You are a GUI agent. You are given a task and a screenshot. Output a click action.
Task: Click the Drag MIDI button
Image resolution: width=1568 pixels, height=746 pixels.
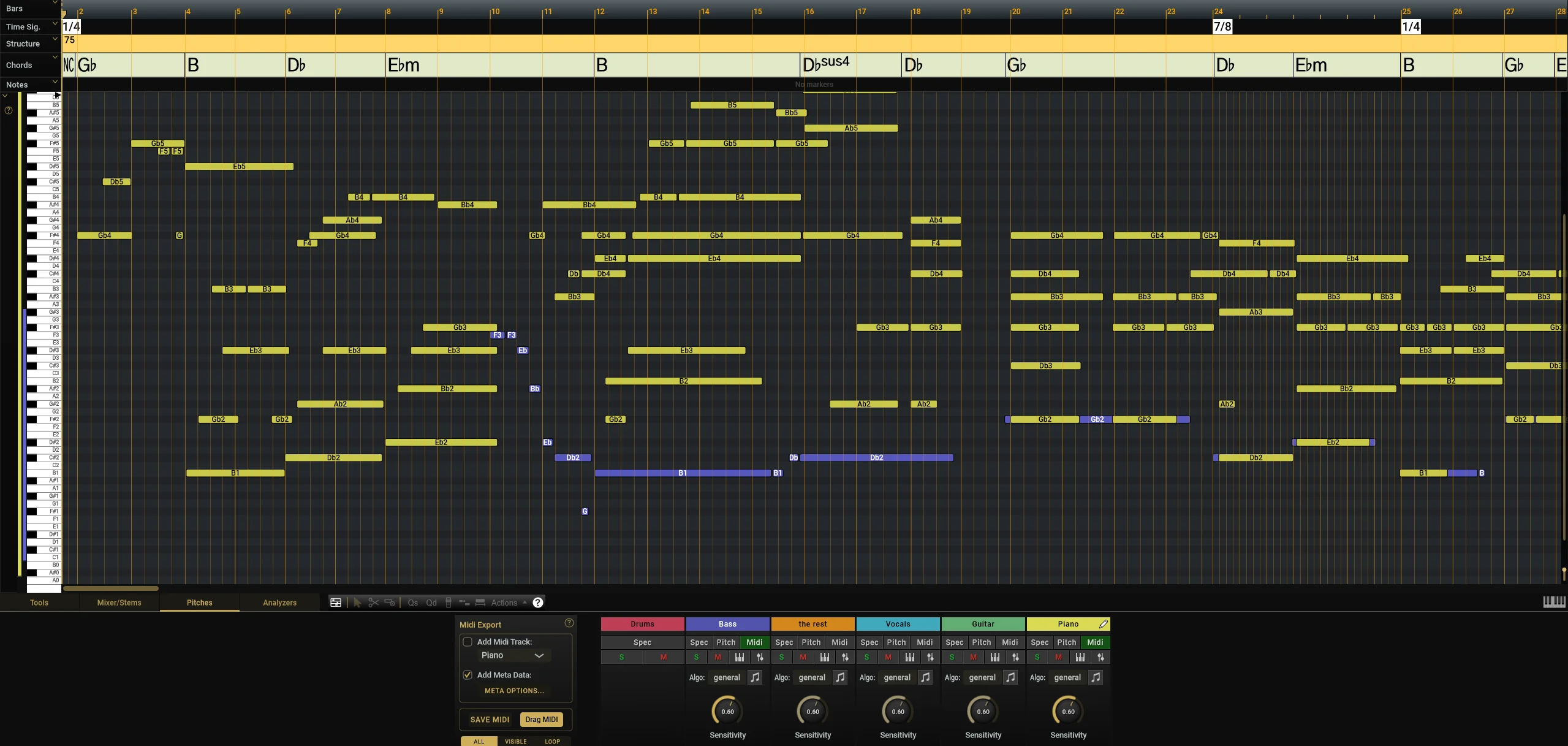click(x=542, y=720)
